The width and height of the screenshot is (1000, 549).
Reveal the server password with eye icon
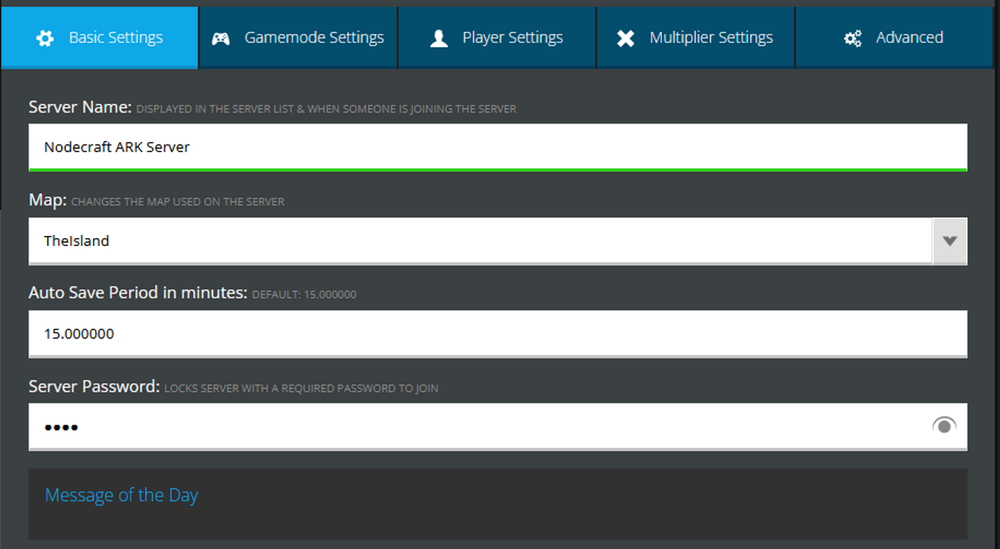[x=944, y=426]
